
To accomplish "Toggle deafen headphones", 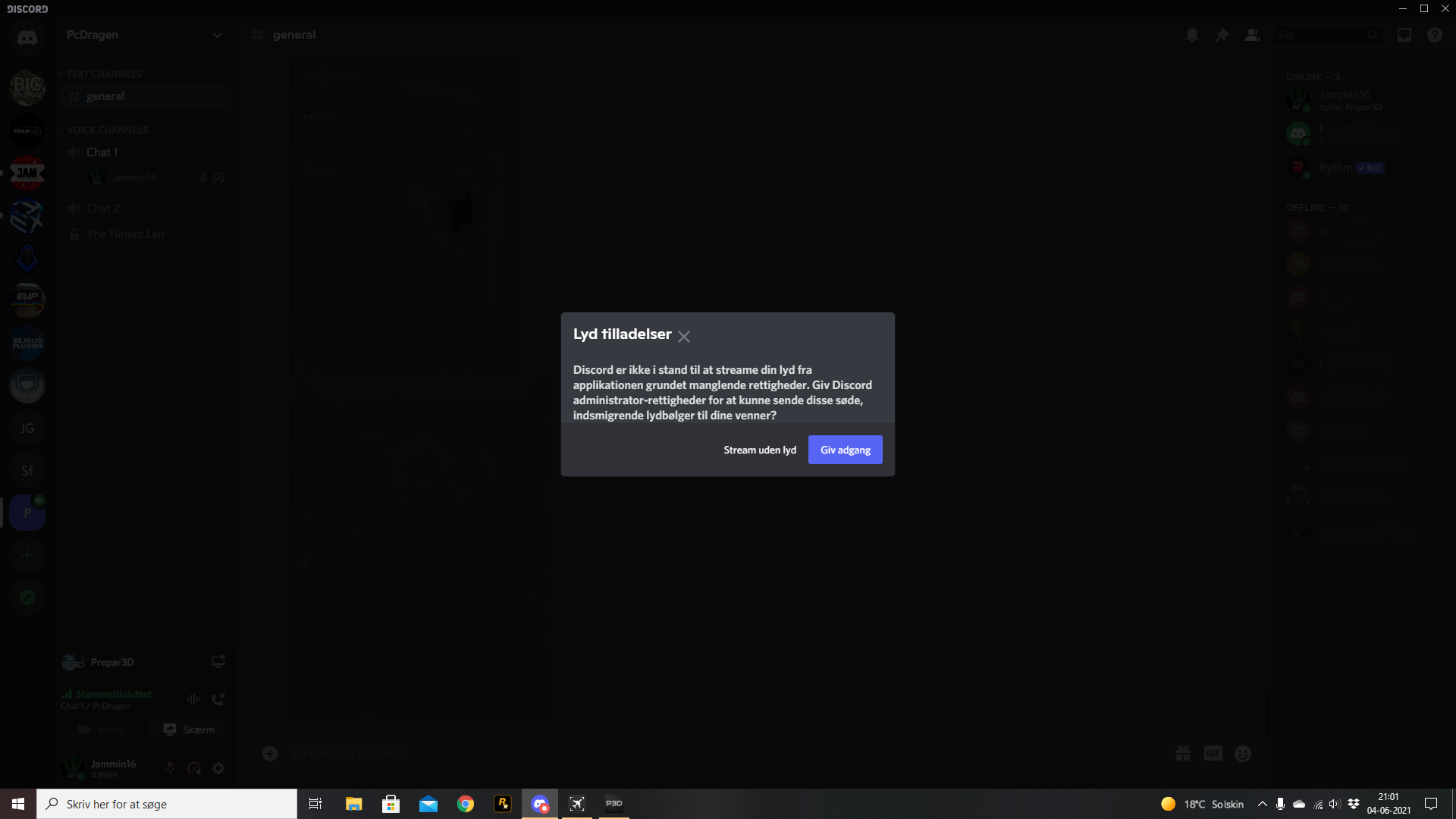I will pos(194,768).
